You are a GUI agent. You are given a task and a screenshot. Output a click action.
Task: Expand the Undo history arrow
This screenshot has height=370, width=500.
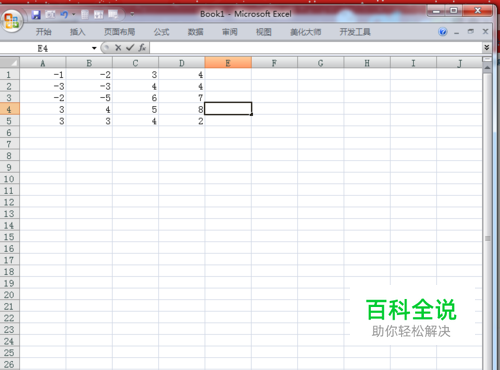(74, 15)
